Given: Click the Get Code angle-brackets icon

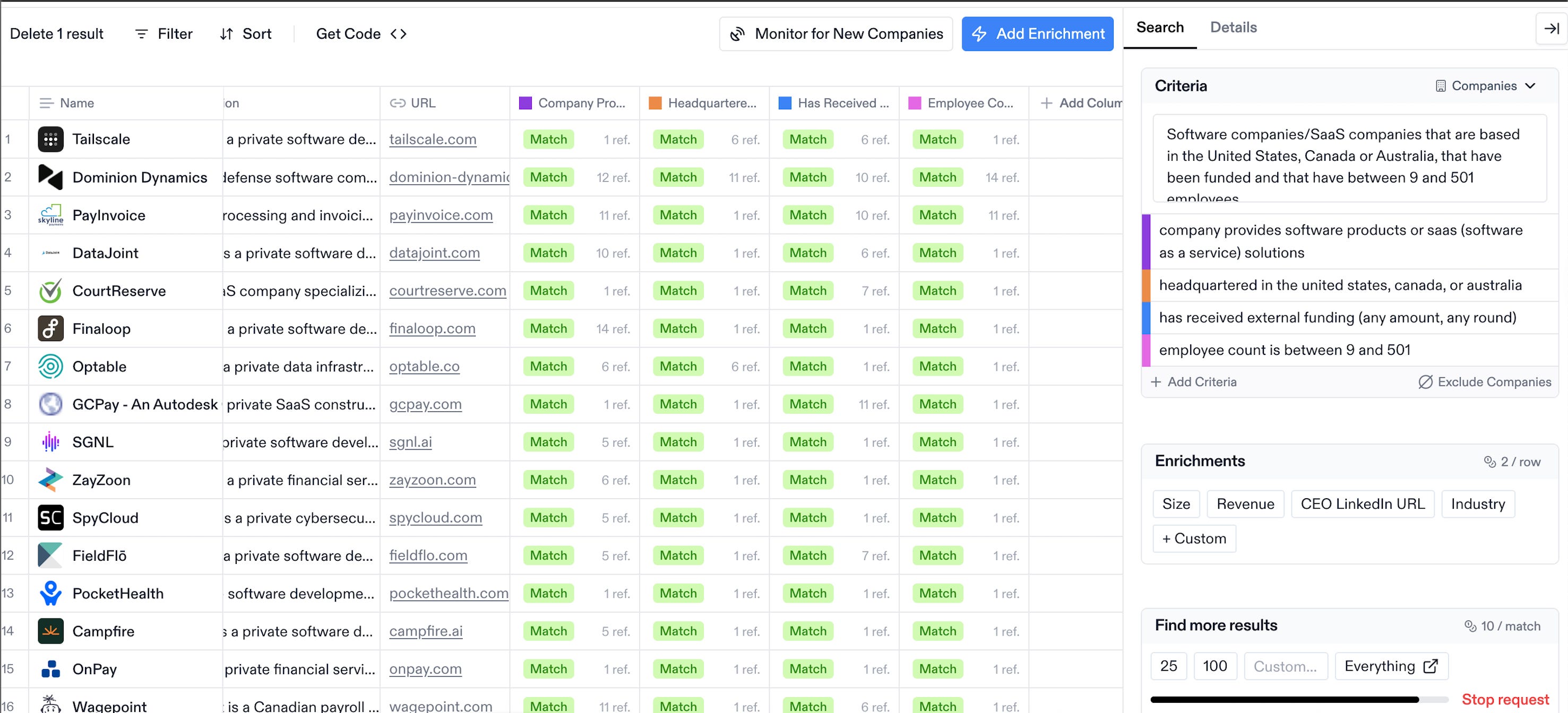Looking at the screenshot, I should click(399, 34).
